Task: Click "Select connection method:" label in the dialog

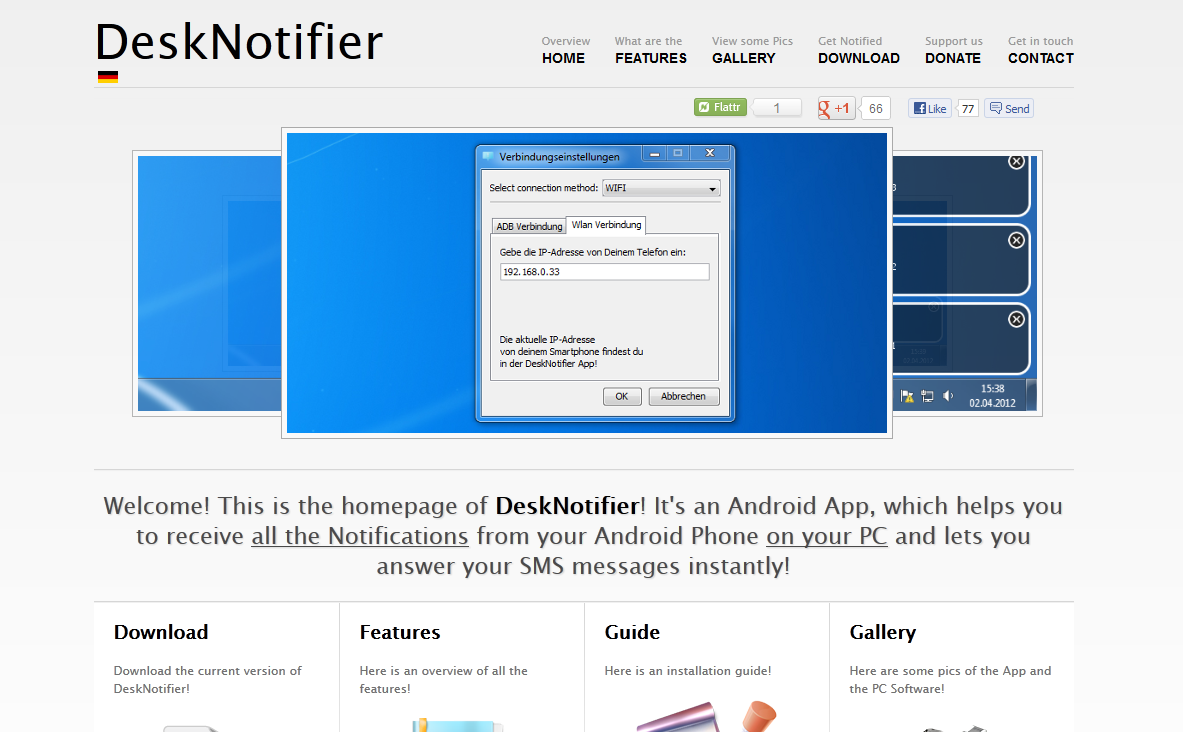Action: click(x=543, y=188)
